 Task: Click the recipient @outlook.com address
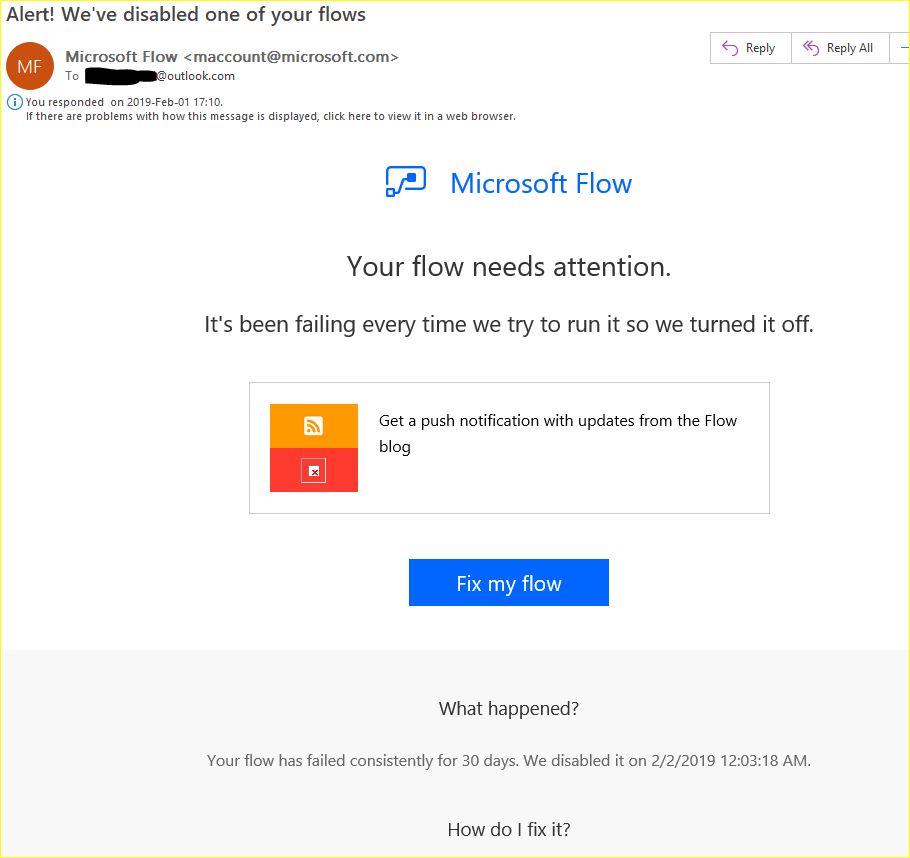pyautogui.click(x=160, y=75)
